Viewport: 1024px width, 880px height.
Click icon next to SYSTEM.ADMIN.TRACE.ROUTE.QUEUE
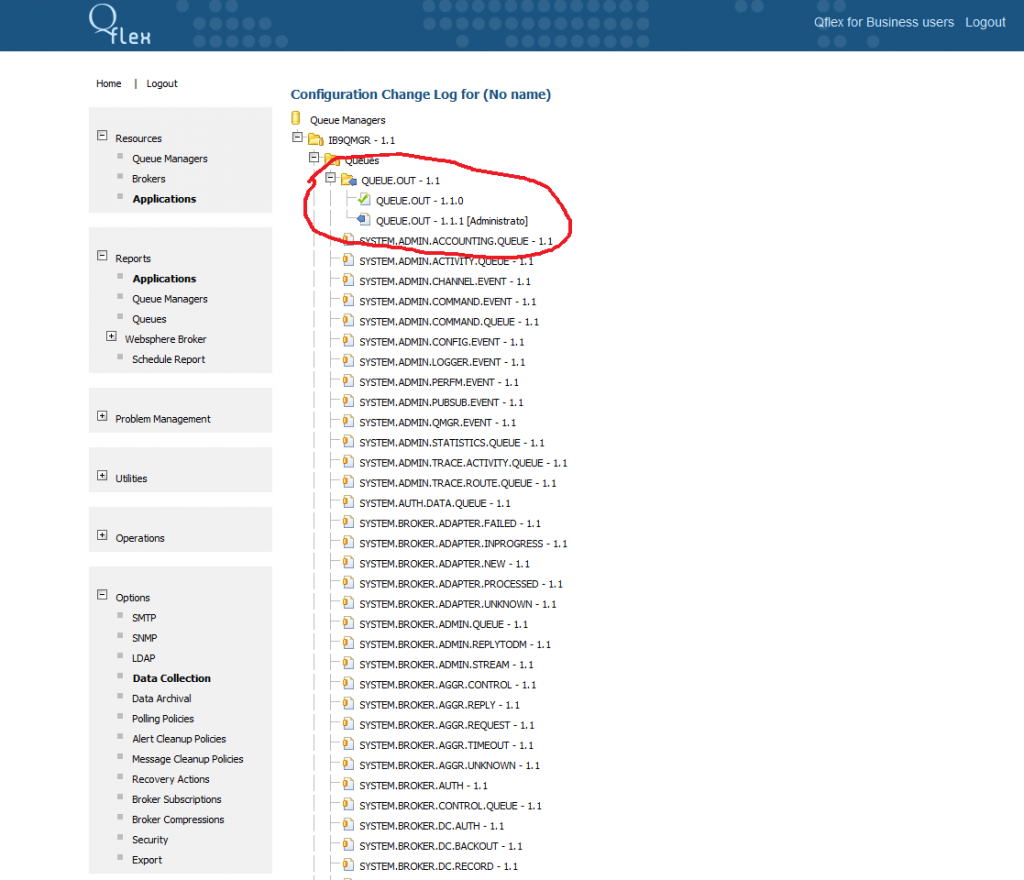click(348, 482)
